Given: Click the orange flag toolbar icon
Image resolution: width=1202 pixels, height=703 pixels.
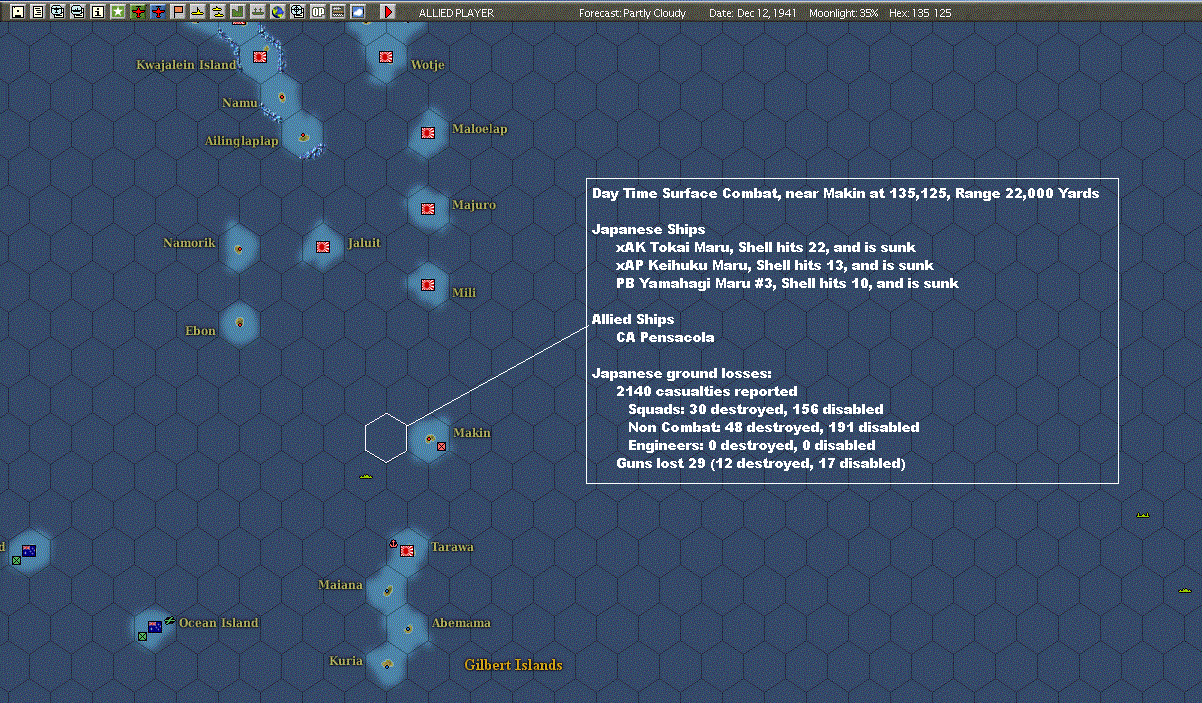Looking at the screenshot, I should coord(178,12).
